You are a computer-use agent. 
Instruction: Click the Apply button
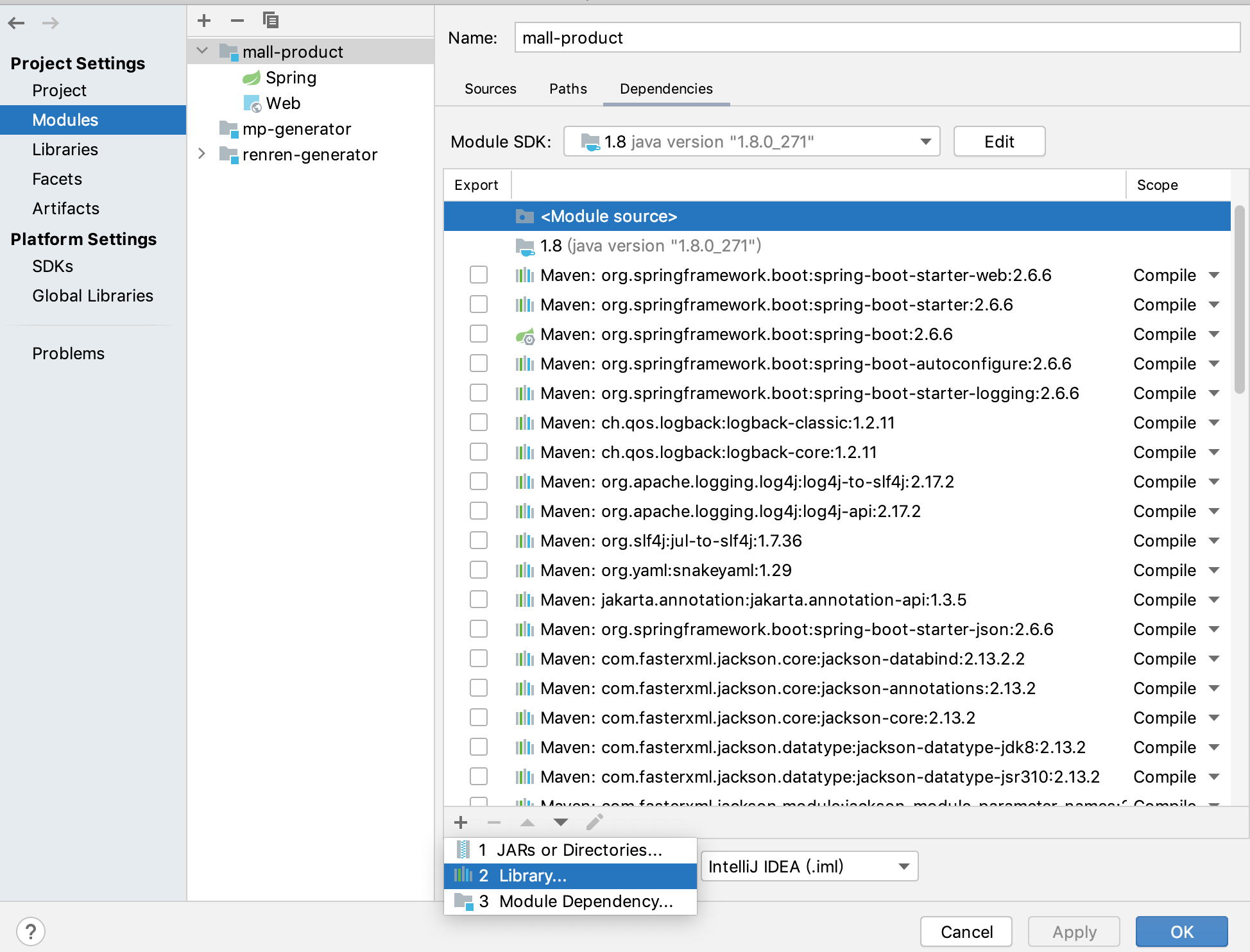(1074, 931)
